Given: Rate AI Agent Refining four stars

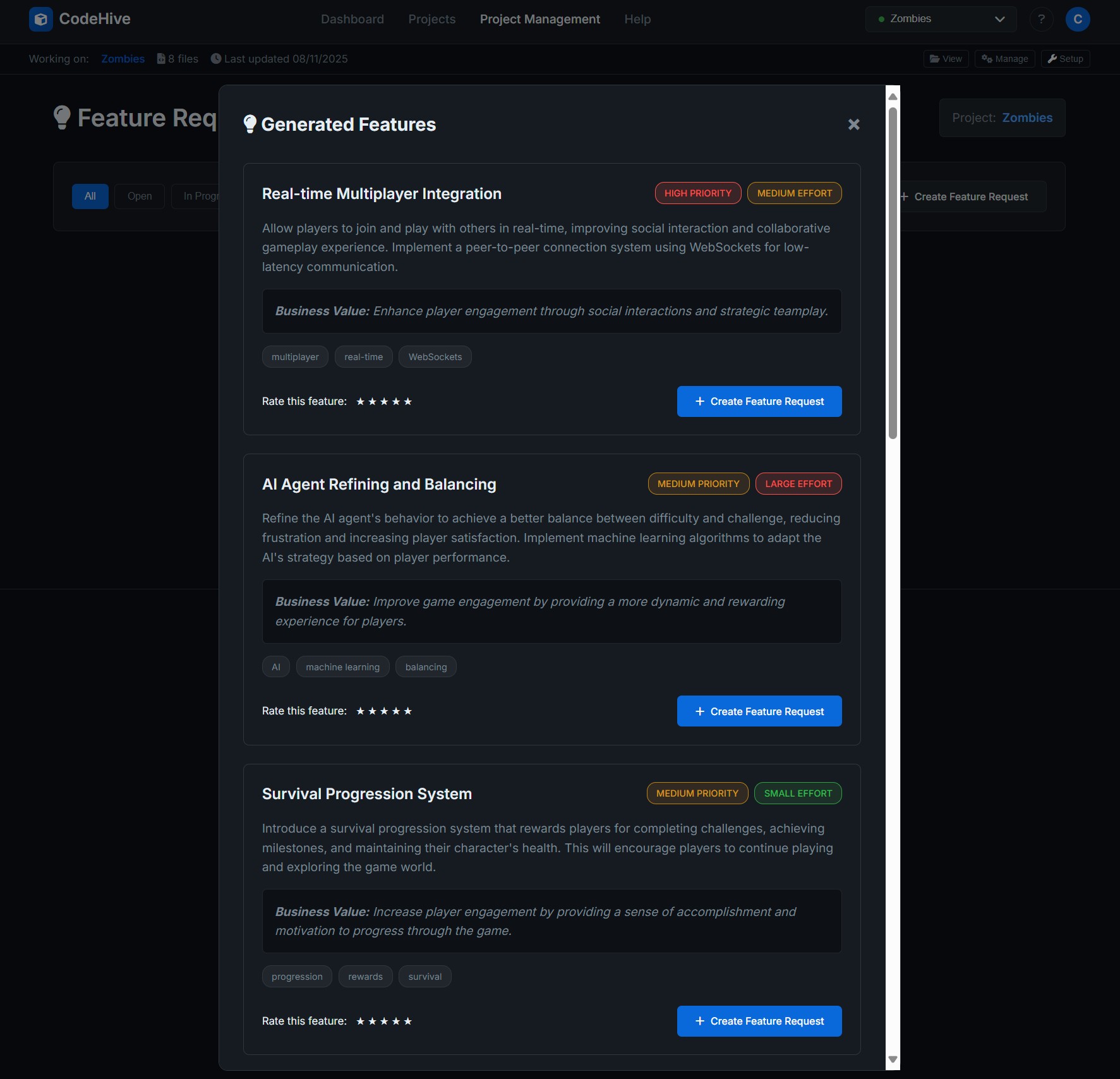Looking at the screenshot, I should [x=397, y=711].
